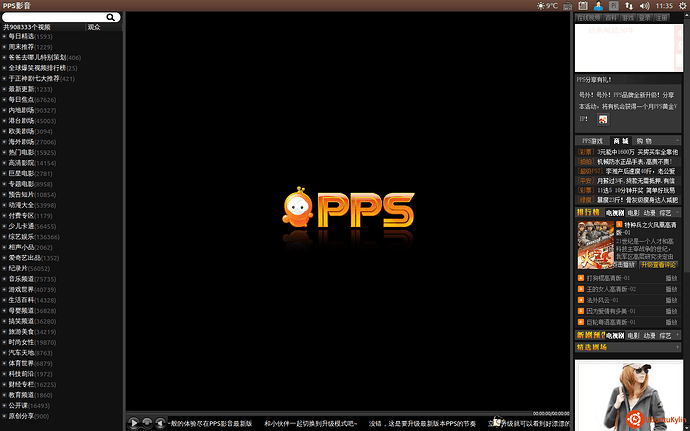Collapse the 排行榜 panel with minus button
Image resolution: width=690 pixels, height=431 pixels.
[677, 213]
